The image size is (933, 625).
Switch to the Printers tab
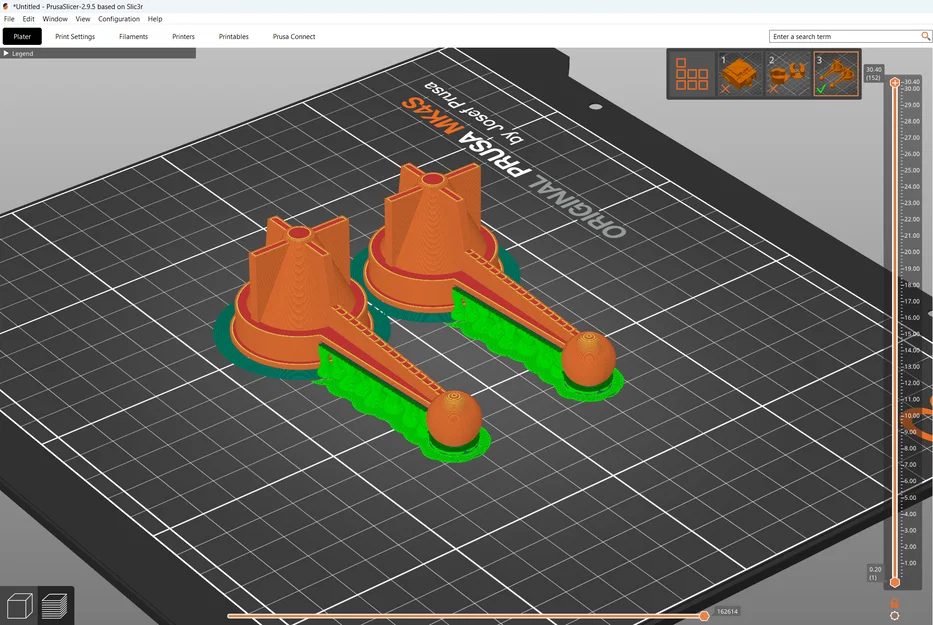[183, 36]
